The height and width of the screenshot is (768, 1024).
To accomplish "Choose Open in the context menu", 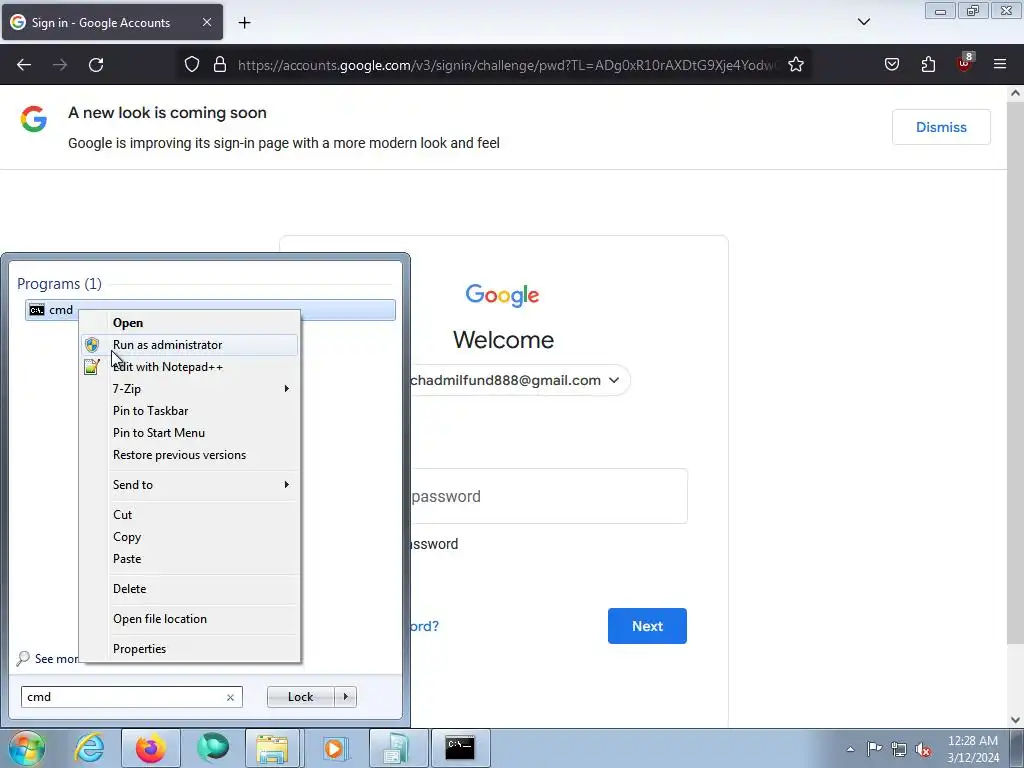I will pos(189,323).
